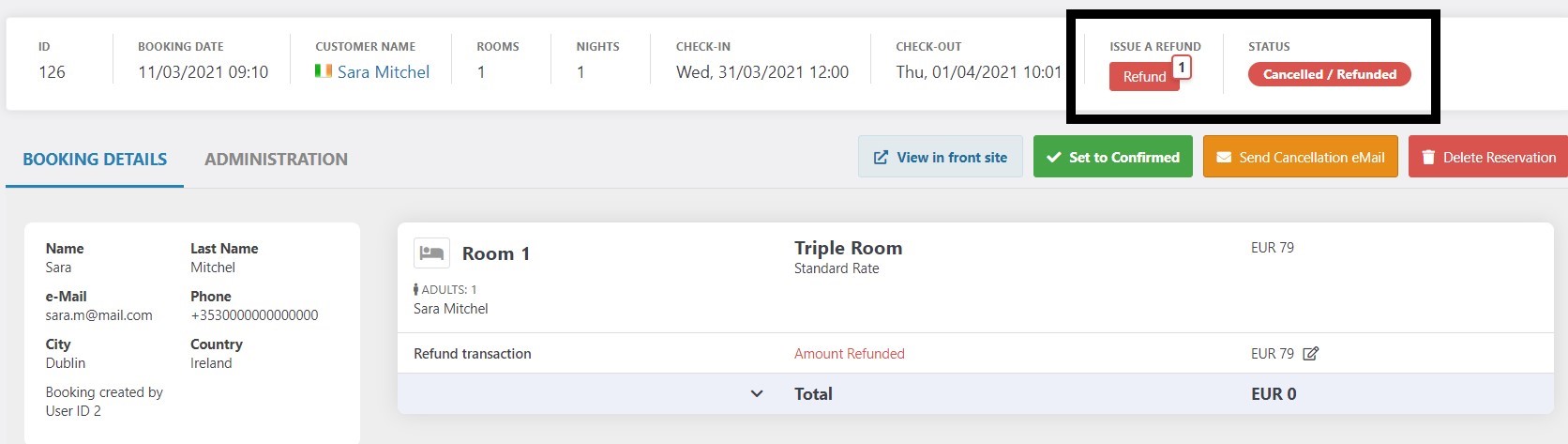This screenshot has width=1568, height=444.
Task: Click the Set to Confirmed button
Action: pos(1113,157)
